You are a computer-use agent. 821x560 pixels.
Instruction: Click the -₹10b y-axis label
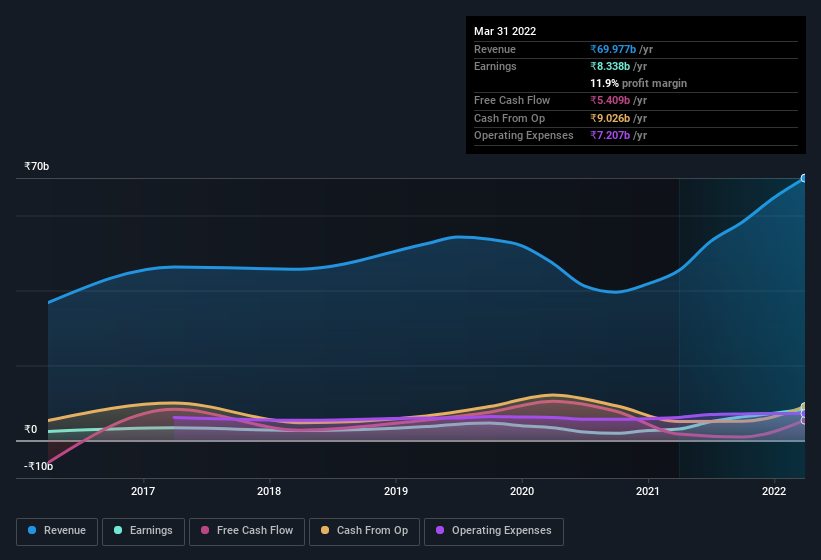(x=38, y=466)
